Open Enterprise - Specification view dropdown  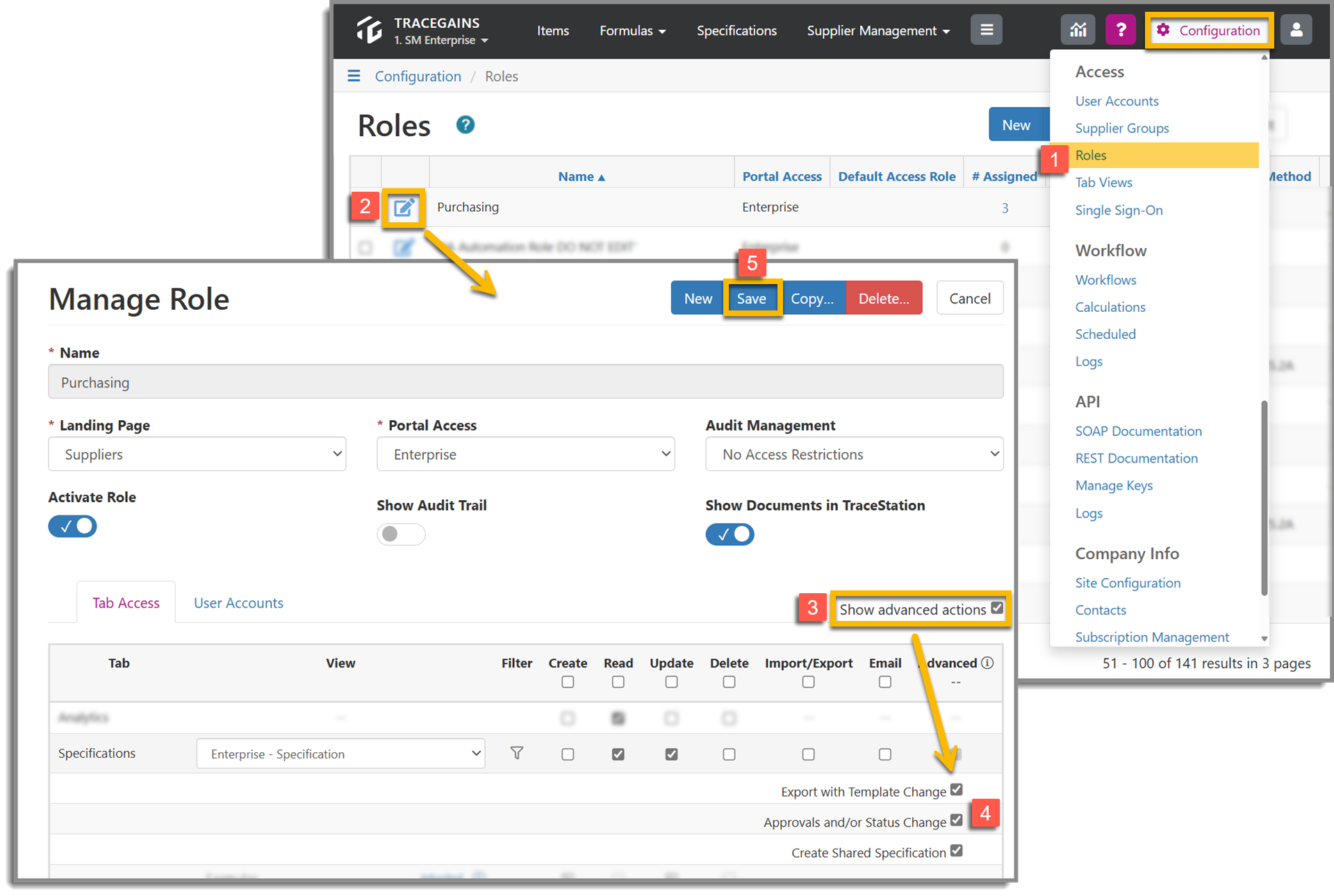(340, 754)
